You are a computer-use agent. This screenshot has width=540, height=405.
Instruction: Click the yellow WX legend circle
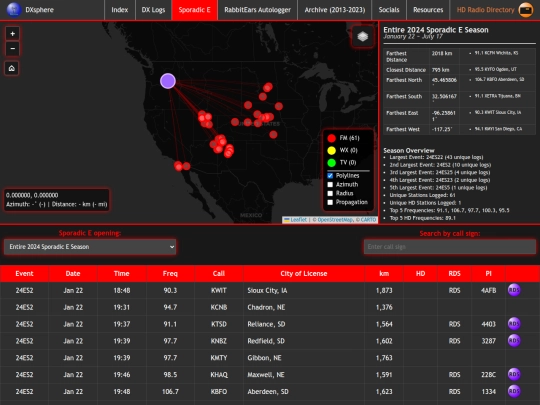click(x=331, y=150)
